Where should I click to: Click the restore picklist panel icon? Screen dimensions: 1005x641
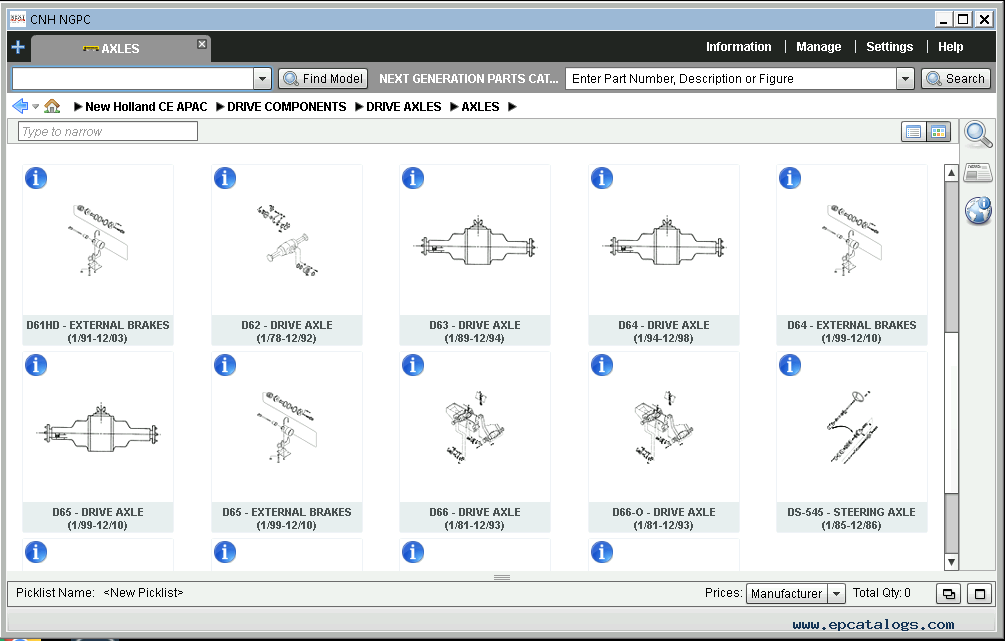coord(949,594)
